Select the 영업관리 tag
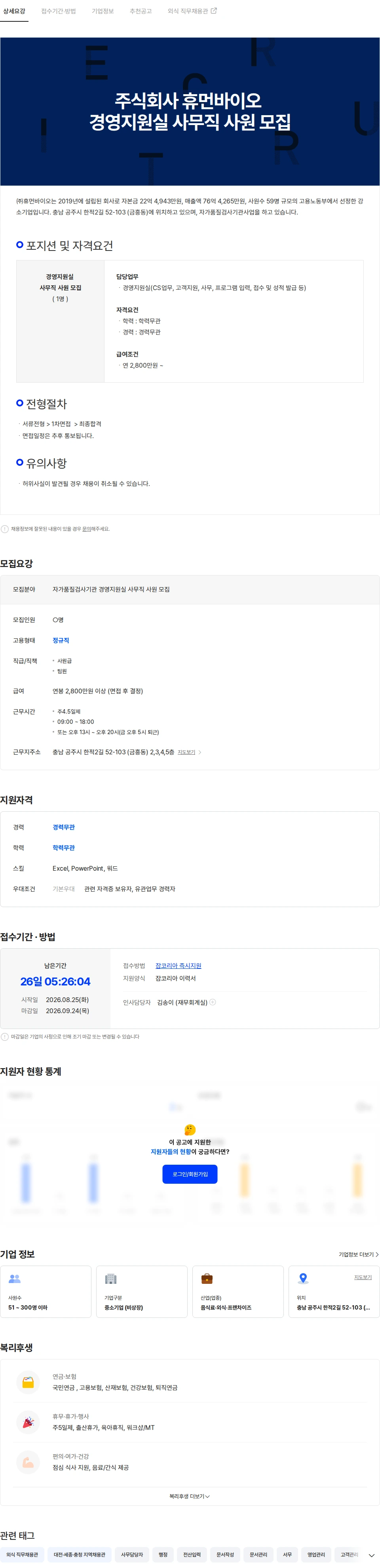 click(316, 1555)
